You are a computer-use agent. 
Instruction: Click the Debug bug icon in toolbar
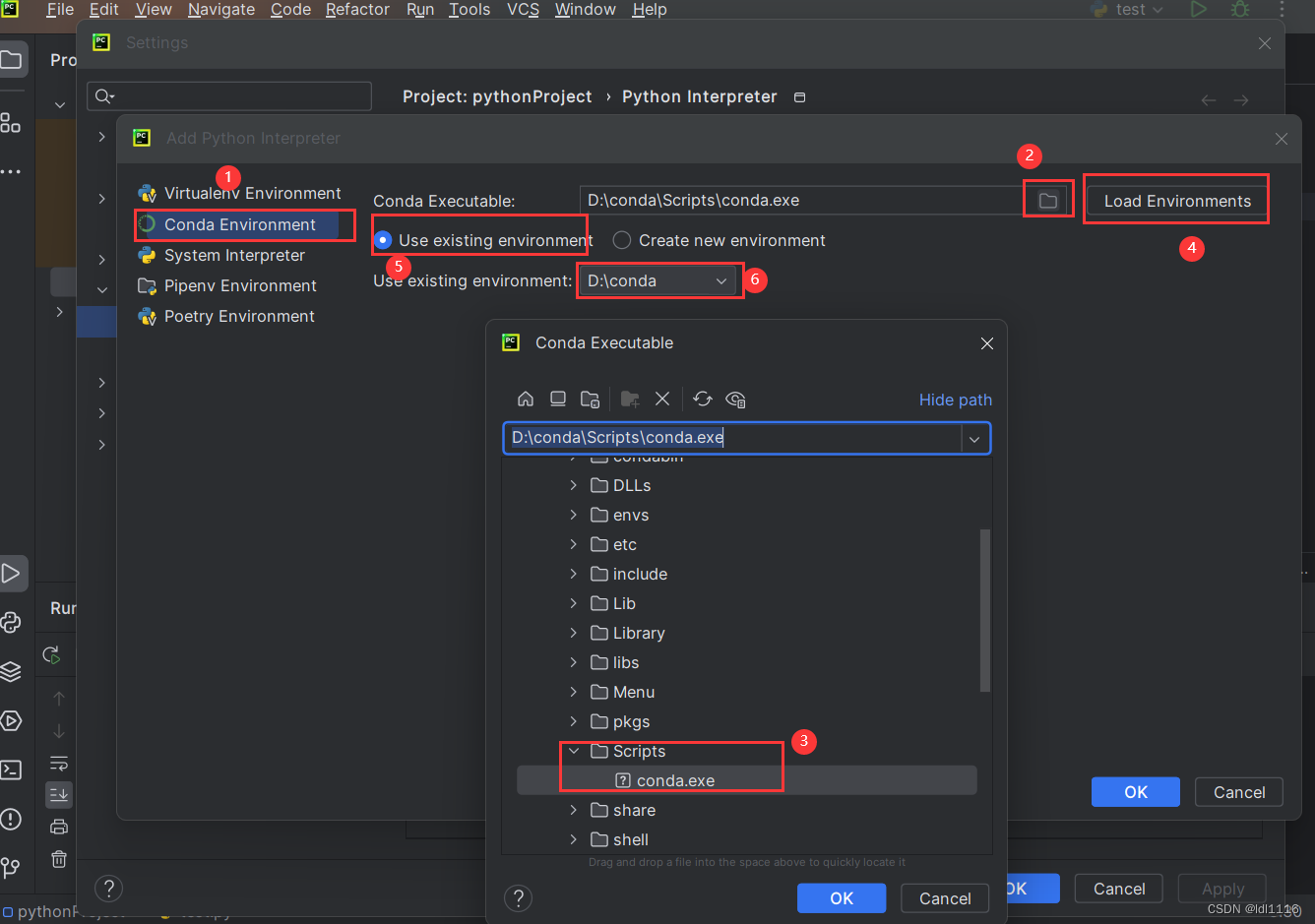point(1240,9)
